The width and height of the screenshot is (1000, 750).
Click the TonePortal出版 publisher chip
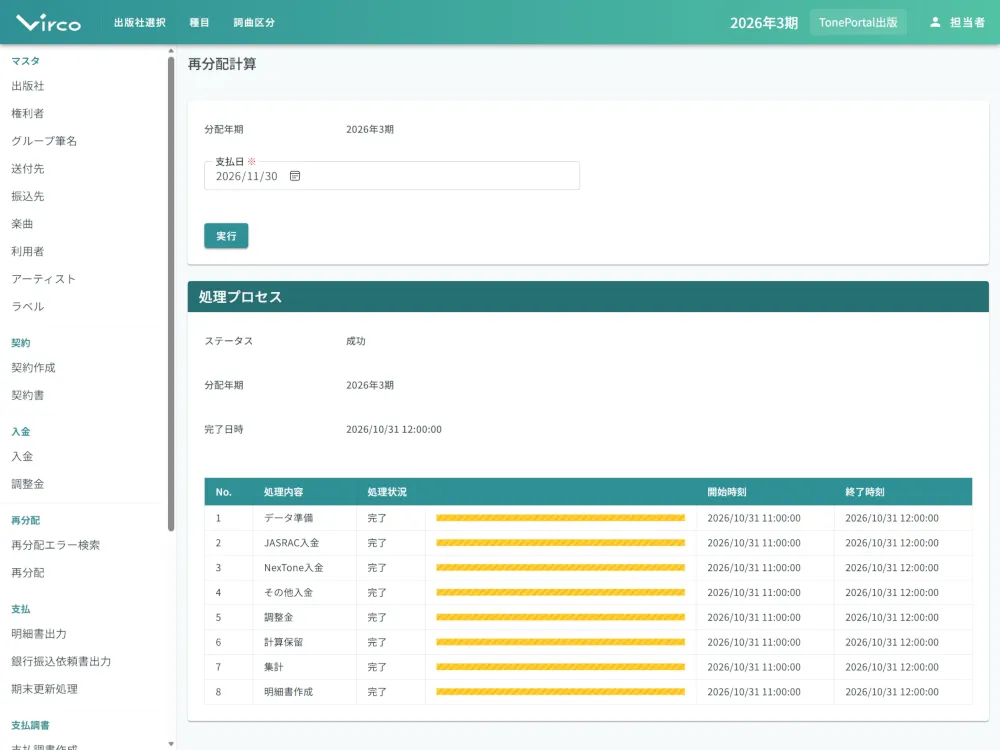tap(858, 22)
